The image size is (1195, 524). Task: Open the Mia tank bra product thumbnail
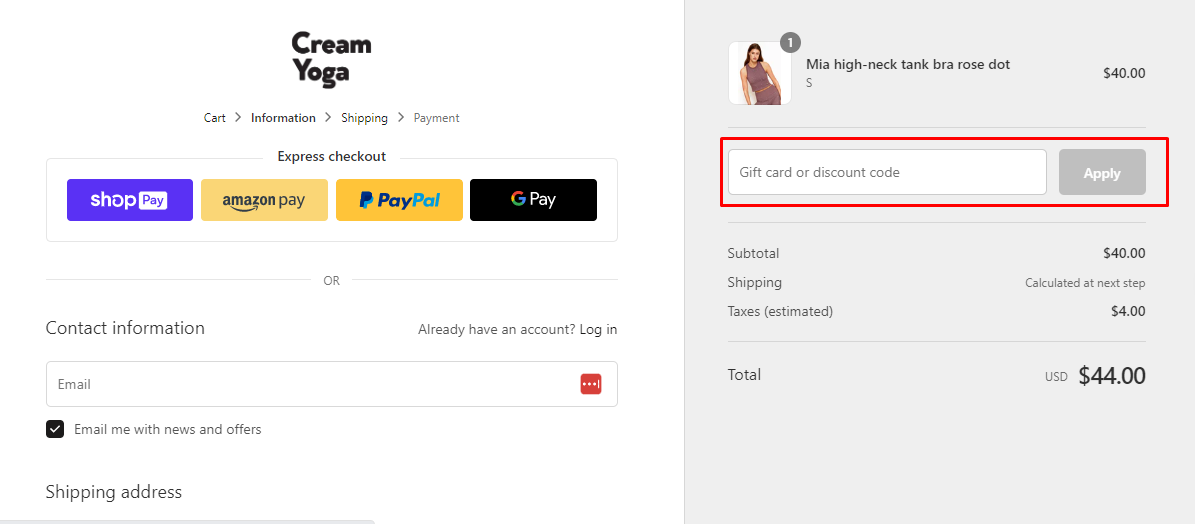click(760, 73)
